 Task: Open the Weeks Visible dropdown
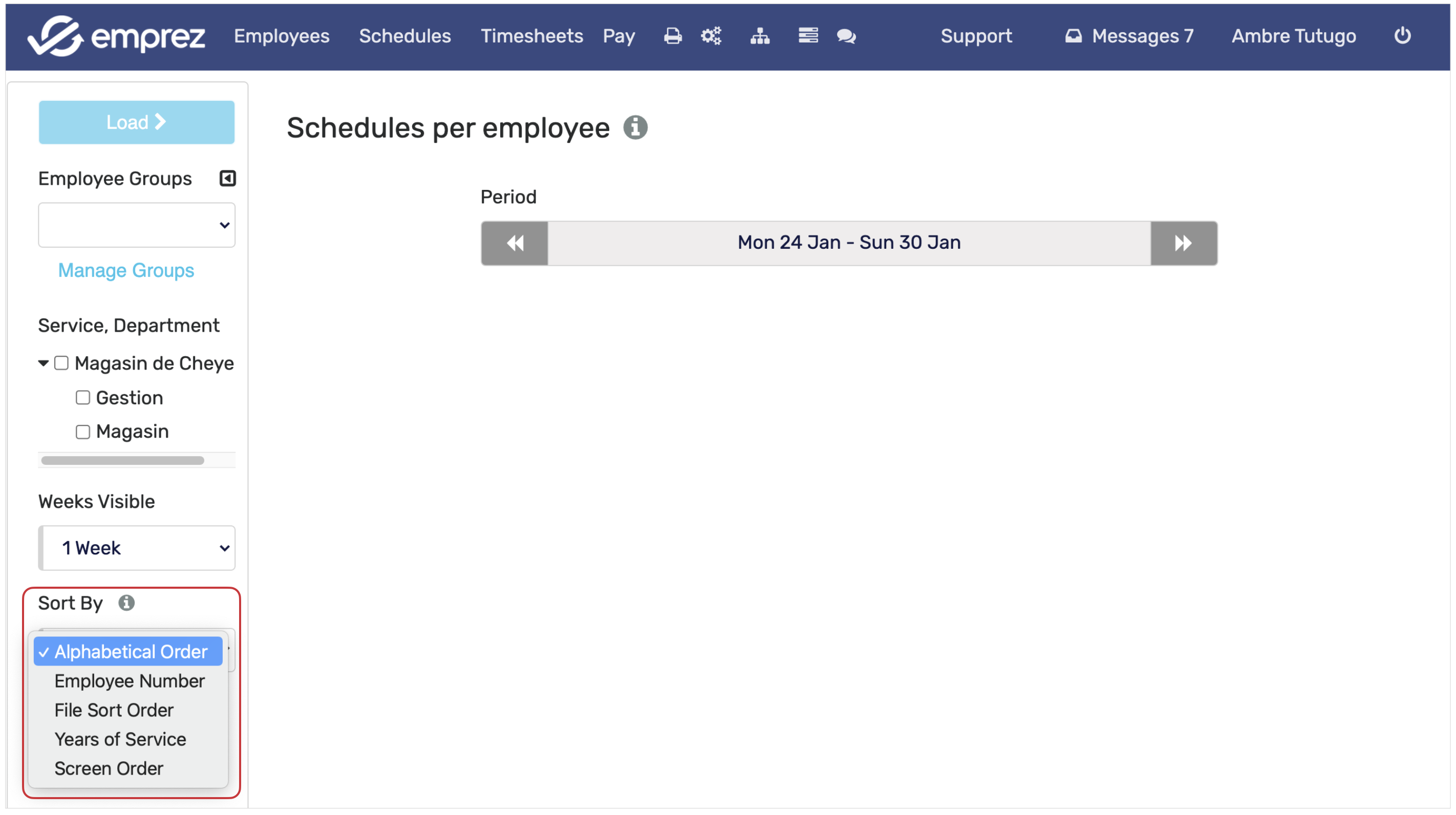click(x=136, y=548)
